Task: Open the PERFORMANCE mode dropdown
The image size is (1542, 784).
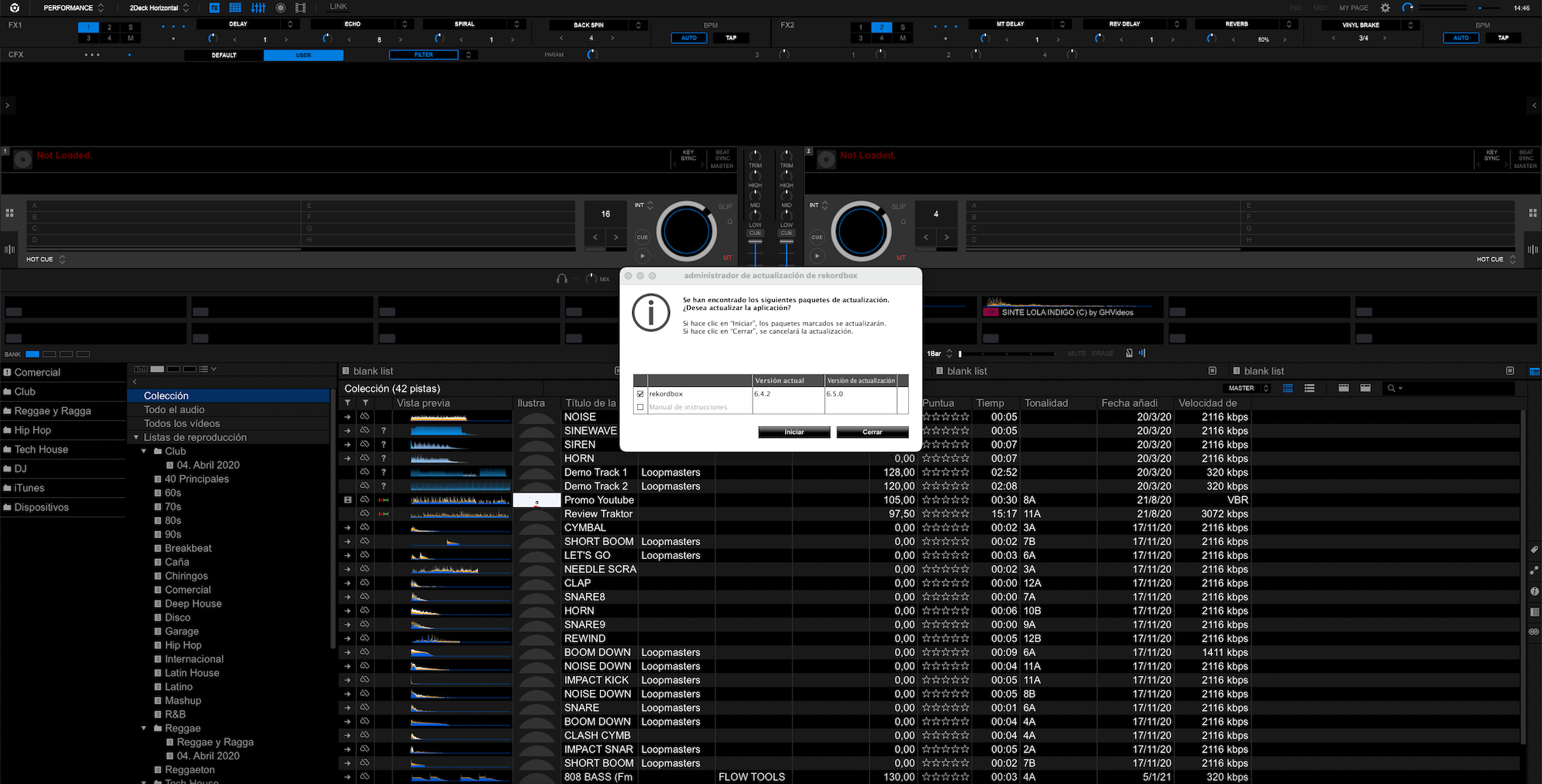Action: (72, 8)
